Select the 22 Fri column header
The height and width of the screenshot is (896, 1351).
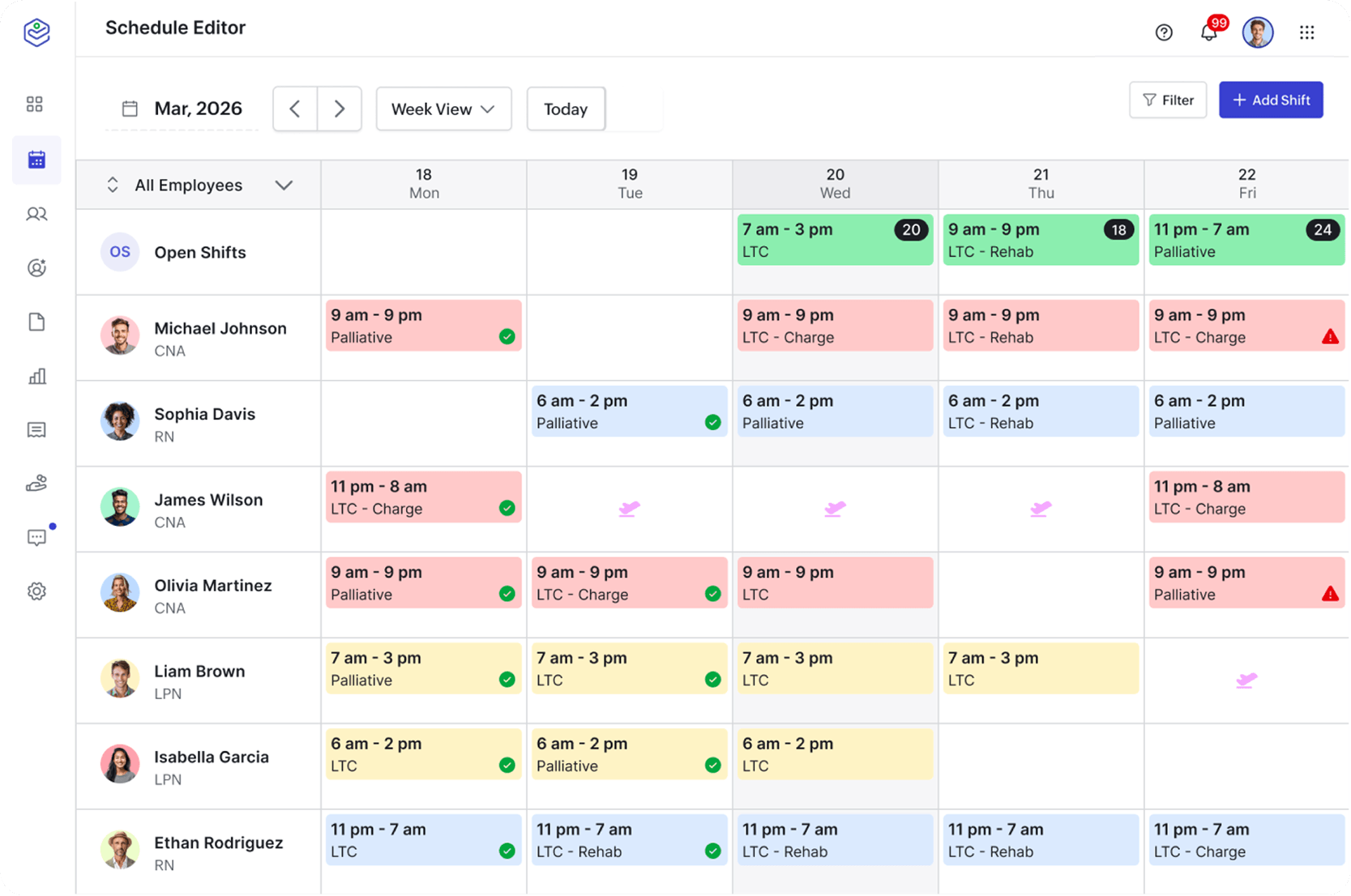(x=1247, y=184)
